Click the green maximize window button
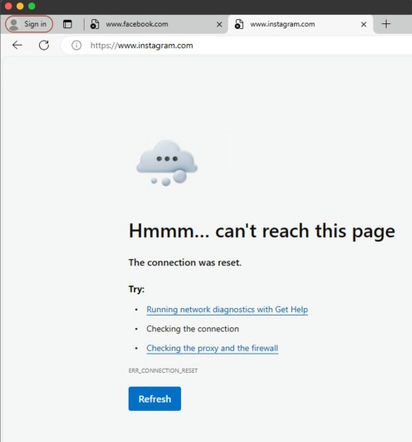Image resolution: width=412 pixels, height=442 pixels. (x=32, y=6)
